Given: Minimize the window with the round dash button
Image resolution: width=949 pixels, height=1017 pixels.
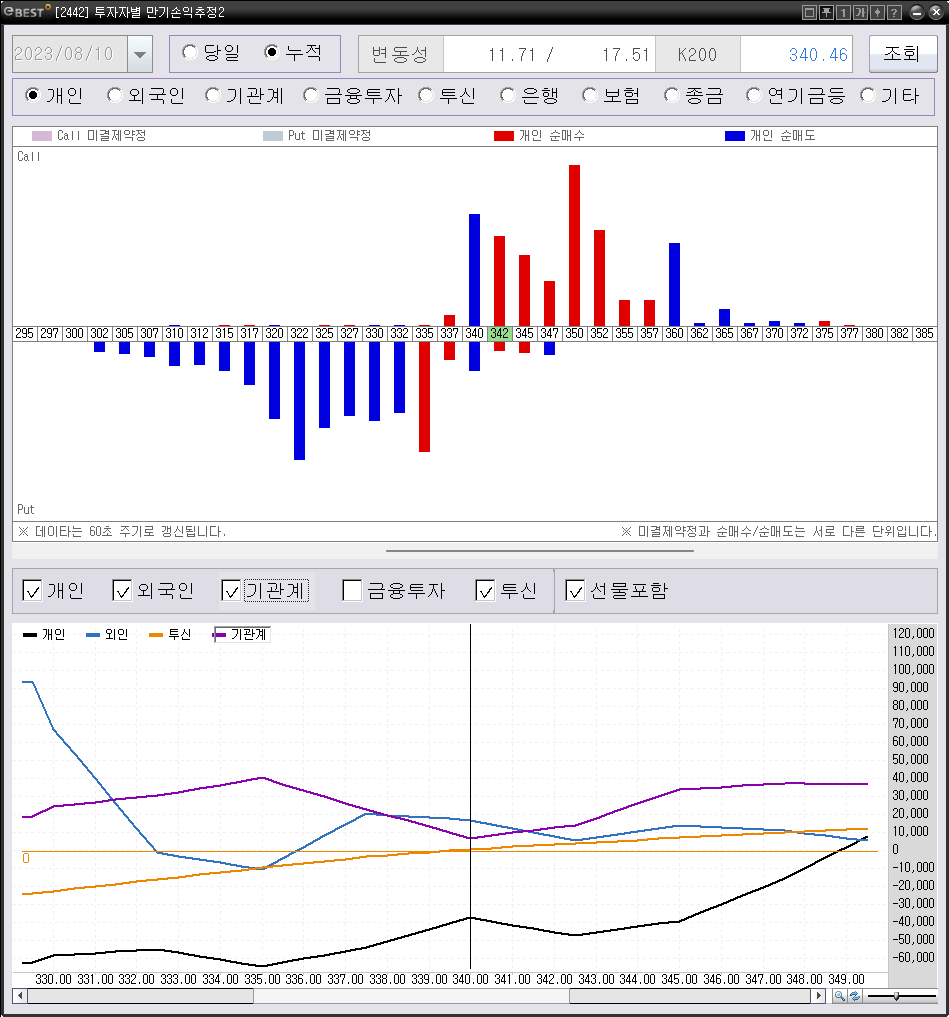Looking at the screenshot, I should 916,12.
